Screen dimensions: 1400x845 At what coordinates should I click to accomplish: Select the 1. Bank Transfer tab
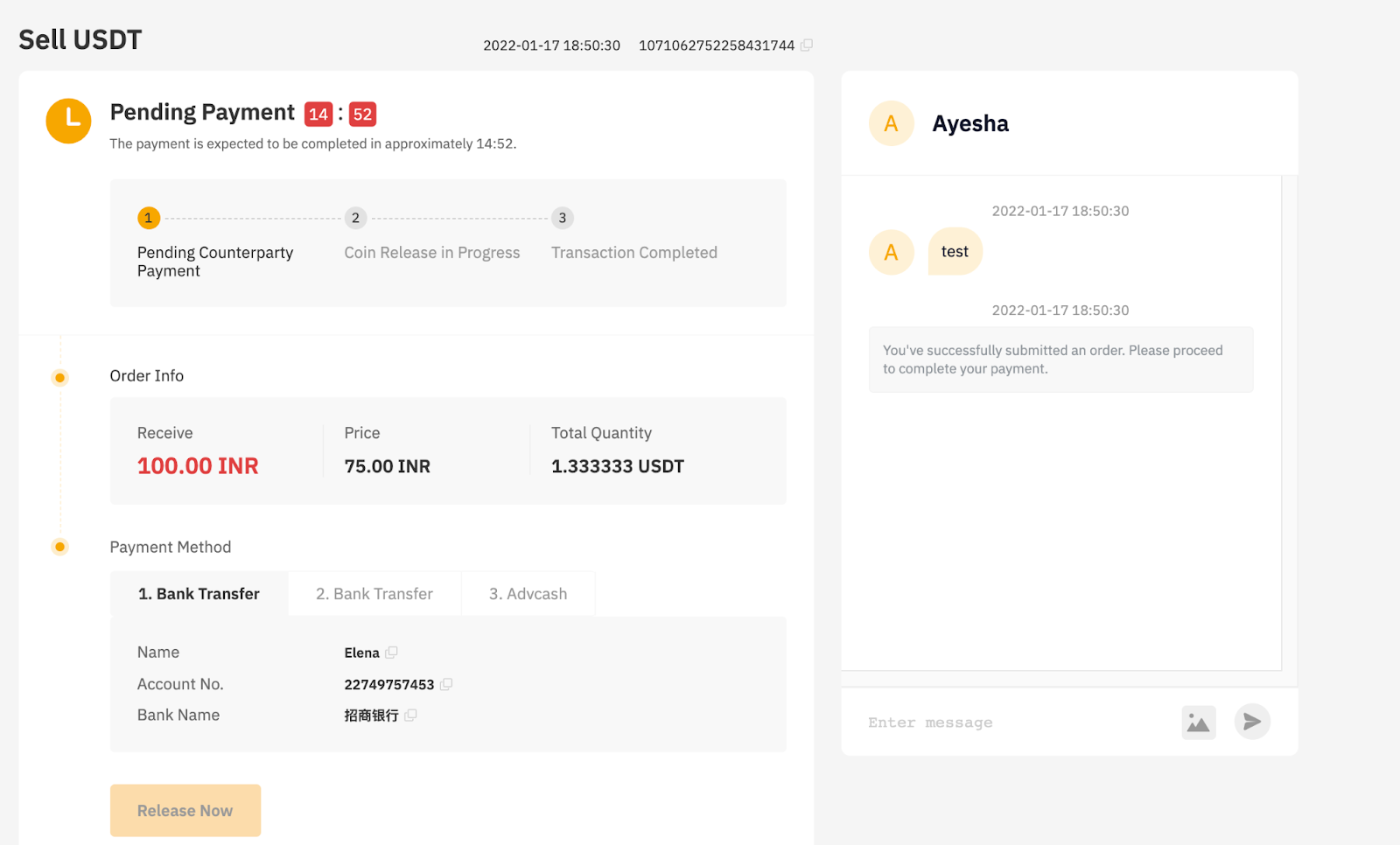tap(199, 594)
